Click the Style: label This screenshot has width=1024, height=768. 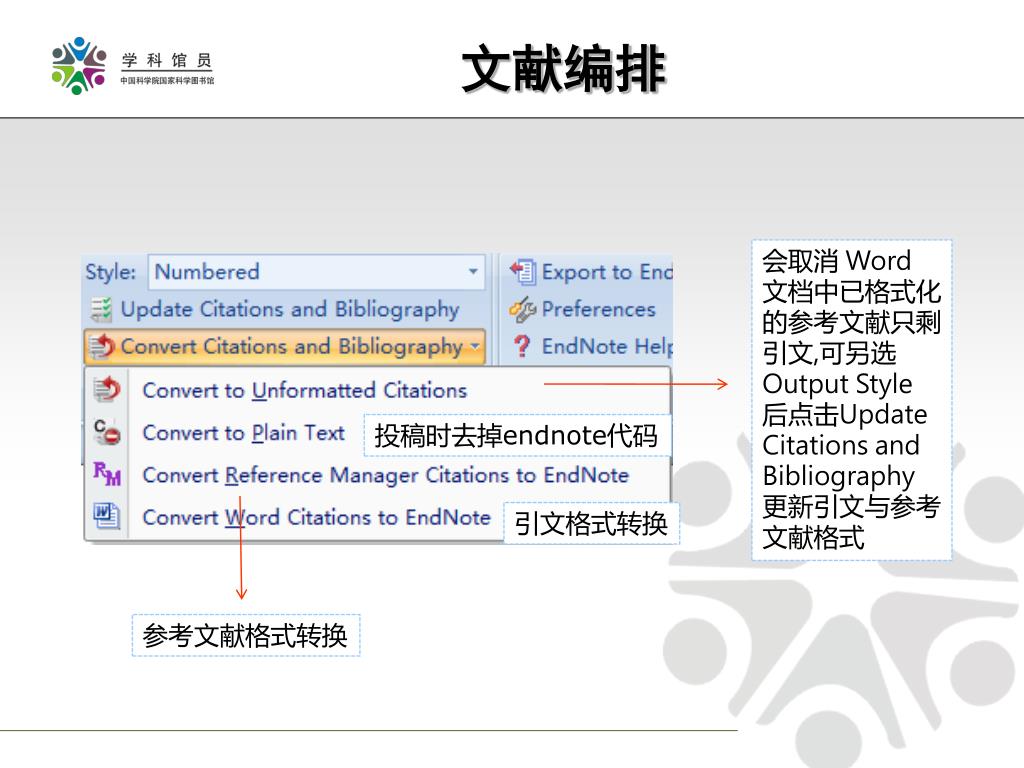(x=110, y=272)
